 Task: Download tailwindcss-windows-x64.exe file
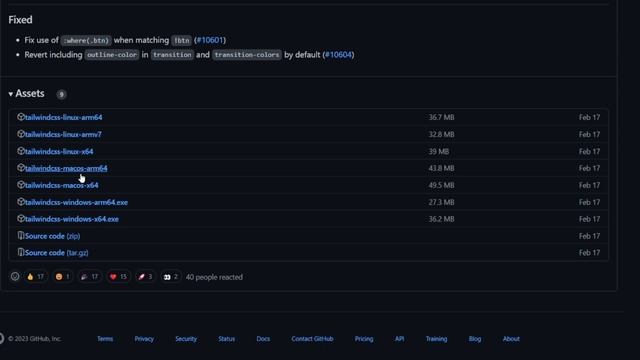click(71, 219)
